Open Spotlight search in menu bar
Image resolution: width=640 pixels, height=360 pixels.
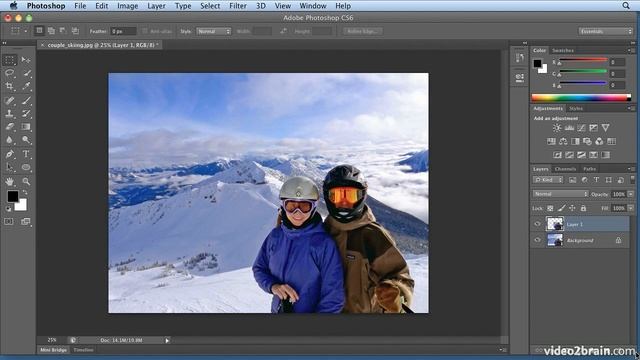click(x=626, y=6)
